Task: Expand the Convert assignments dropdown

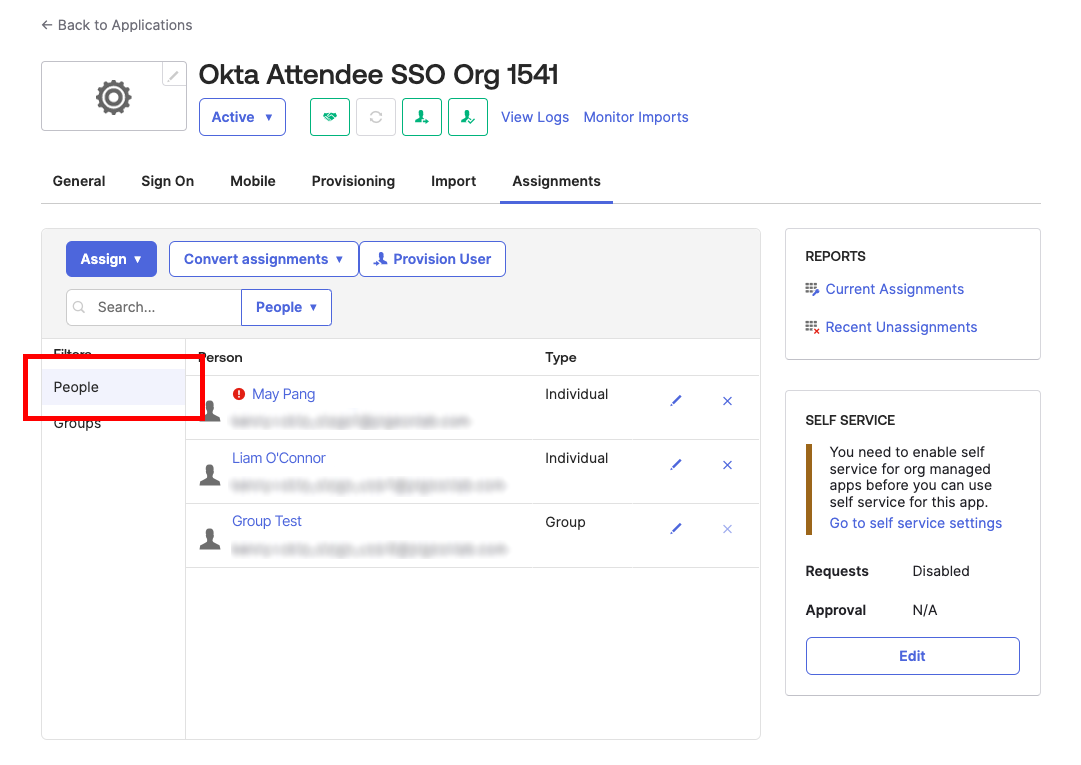Action: [x=263, y=259]
